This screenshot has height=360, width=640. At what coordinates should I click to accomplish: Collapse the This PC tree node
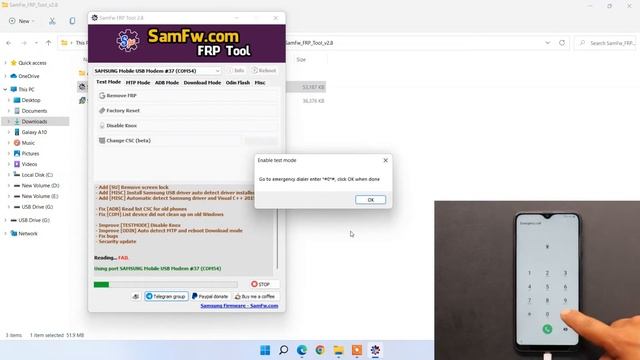[x=5, y=89]
